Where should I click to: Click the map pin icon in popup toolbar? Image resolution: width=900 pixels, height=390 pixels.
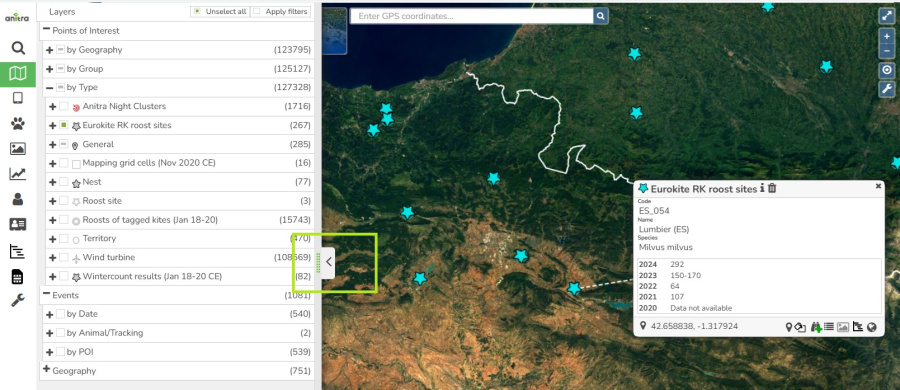click(789, 327)
